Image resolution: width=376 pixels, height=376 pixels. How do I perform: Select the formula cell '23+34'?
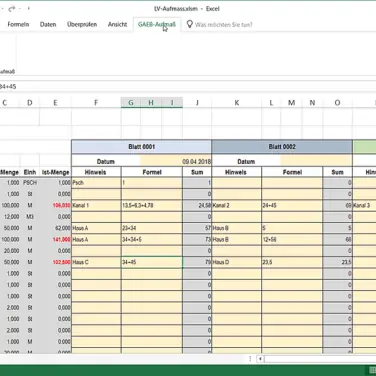[152, 228]
